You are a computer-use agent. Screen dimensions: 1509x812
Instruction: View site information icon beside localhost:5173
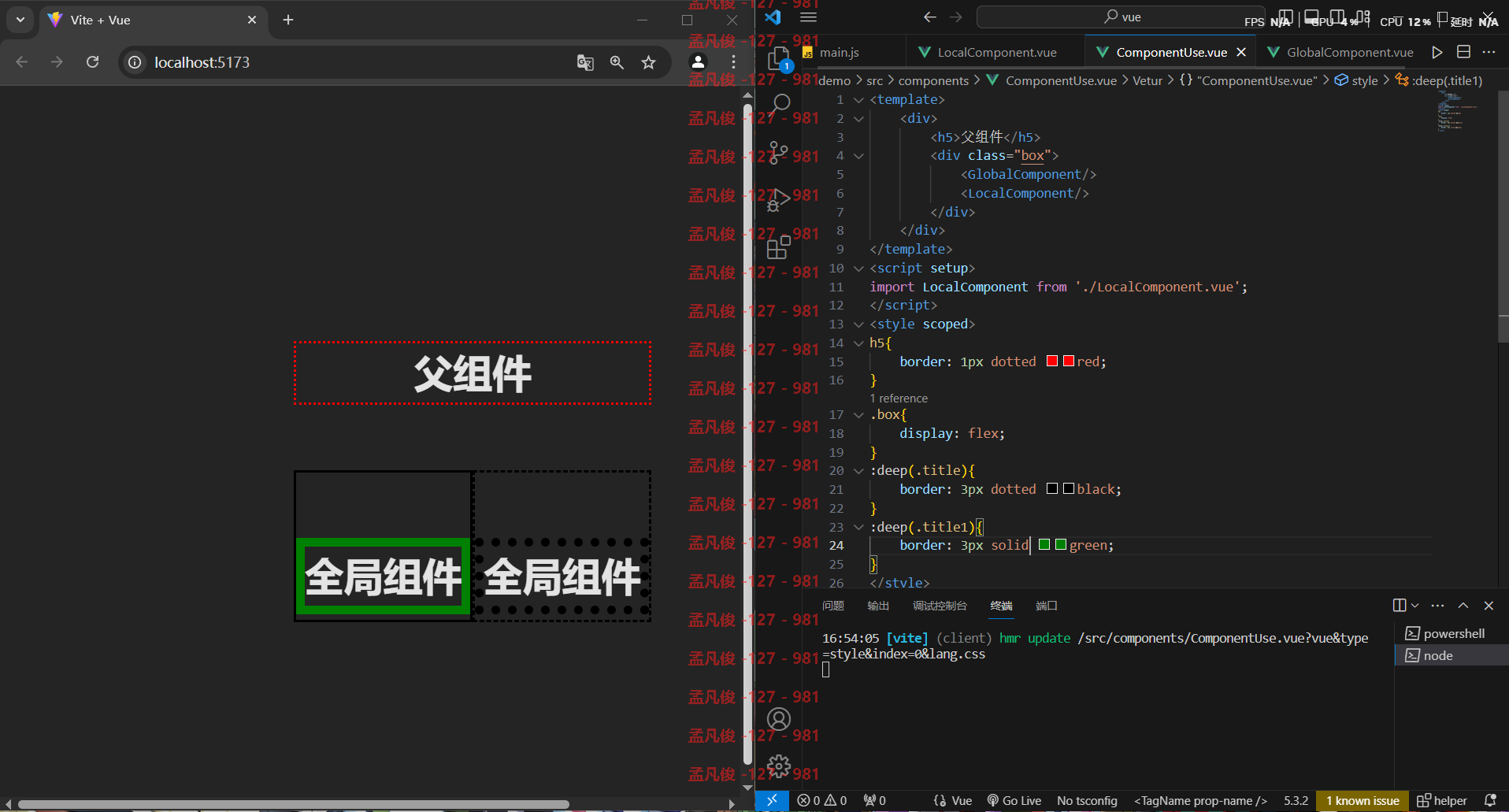[x=135, y=62]
